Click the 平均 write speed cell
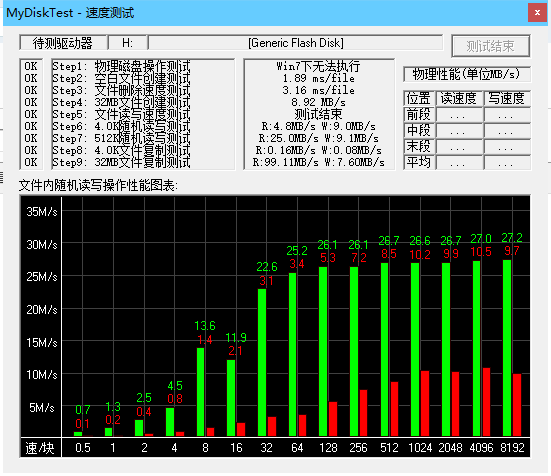Image resolution: width=551 pixels, height=476 pixels. [507, 162]
